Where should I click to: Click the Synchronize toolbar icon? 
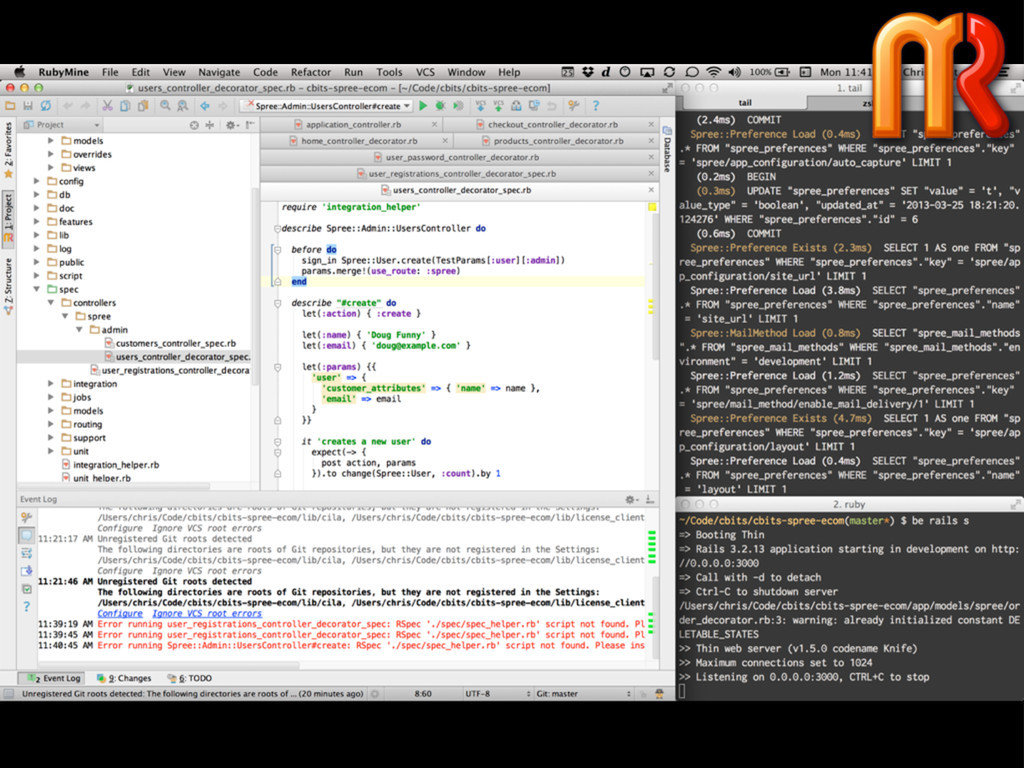click(x=46, y=106)
